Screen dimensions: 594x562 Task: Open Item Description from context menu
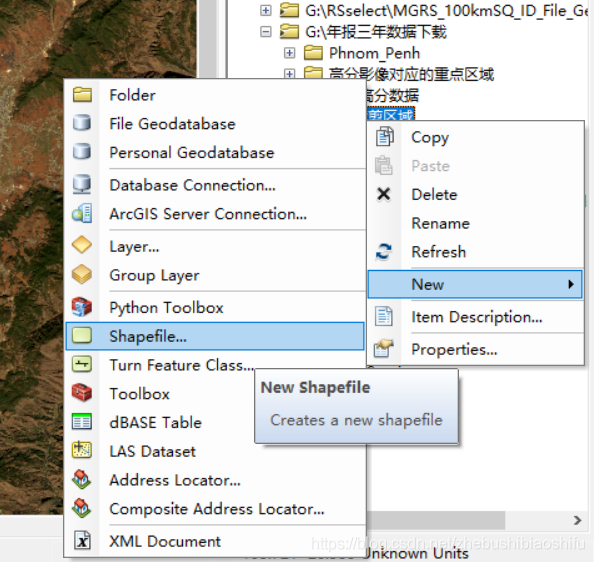coord(475,317)
